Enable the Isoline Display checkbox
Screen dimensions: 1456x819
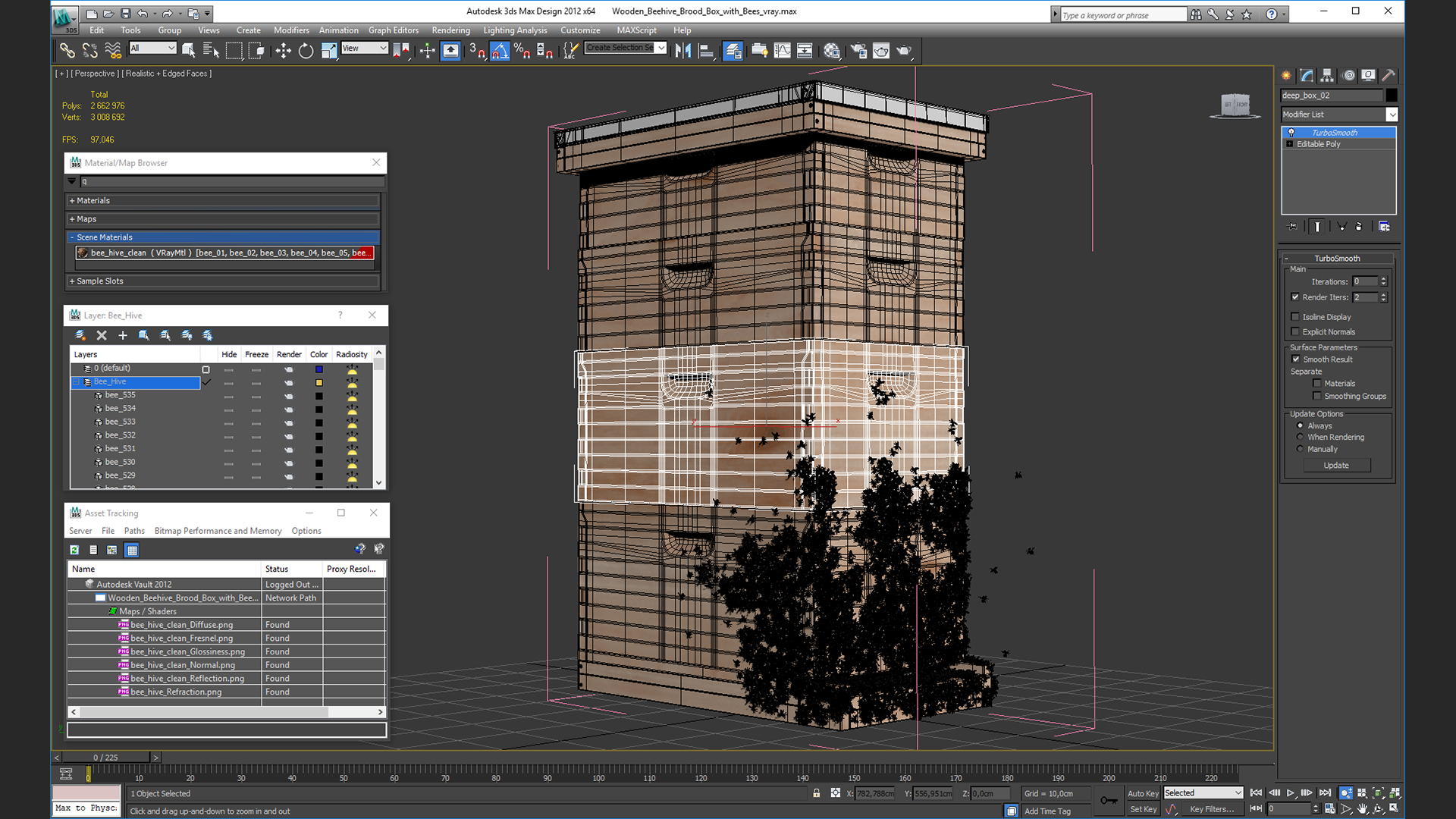tap(1295, 317)
